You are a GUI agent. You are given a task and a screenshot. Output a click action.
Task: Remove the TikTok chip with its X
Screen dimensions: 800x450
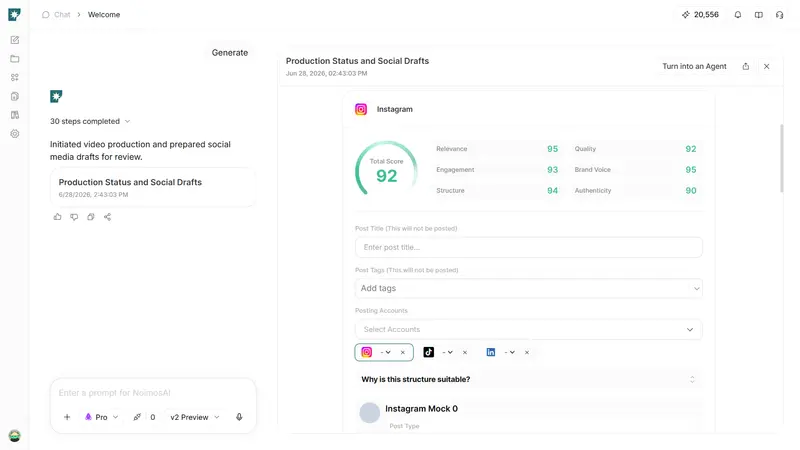[465, 352]
